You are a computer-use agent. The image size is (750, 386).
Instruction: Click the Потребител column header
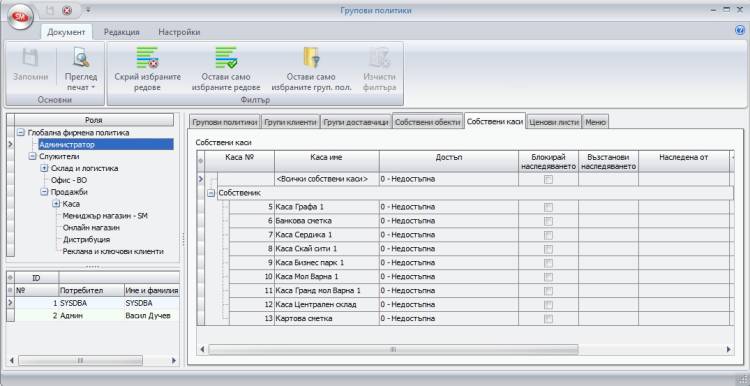pyautogui.click(x=91, y=290)
